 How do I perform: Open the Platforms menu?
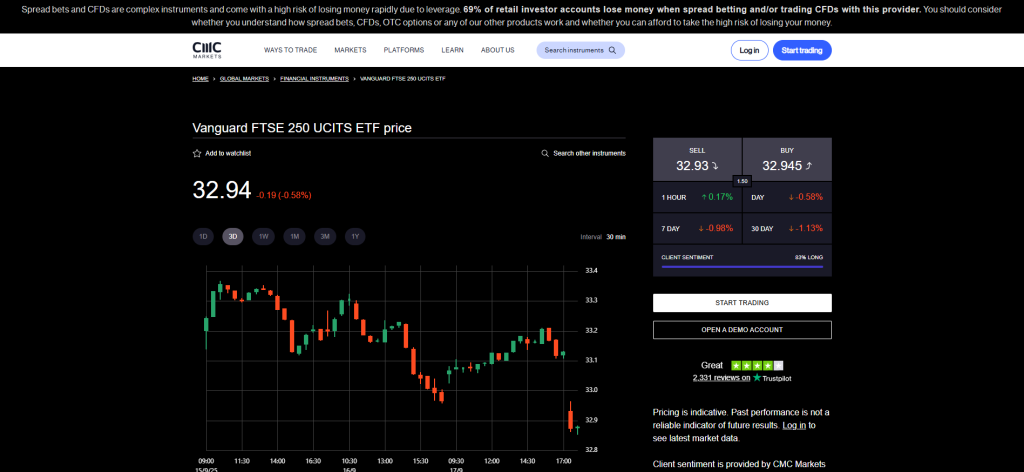click(404, 50)
